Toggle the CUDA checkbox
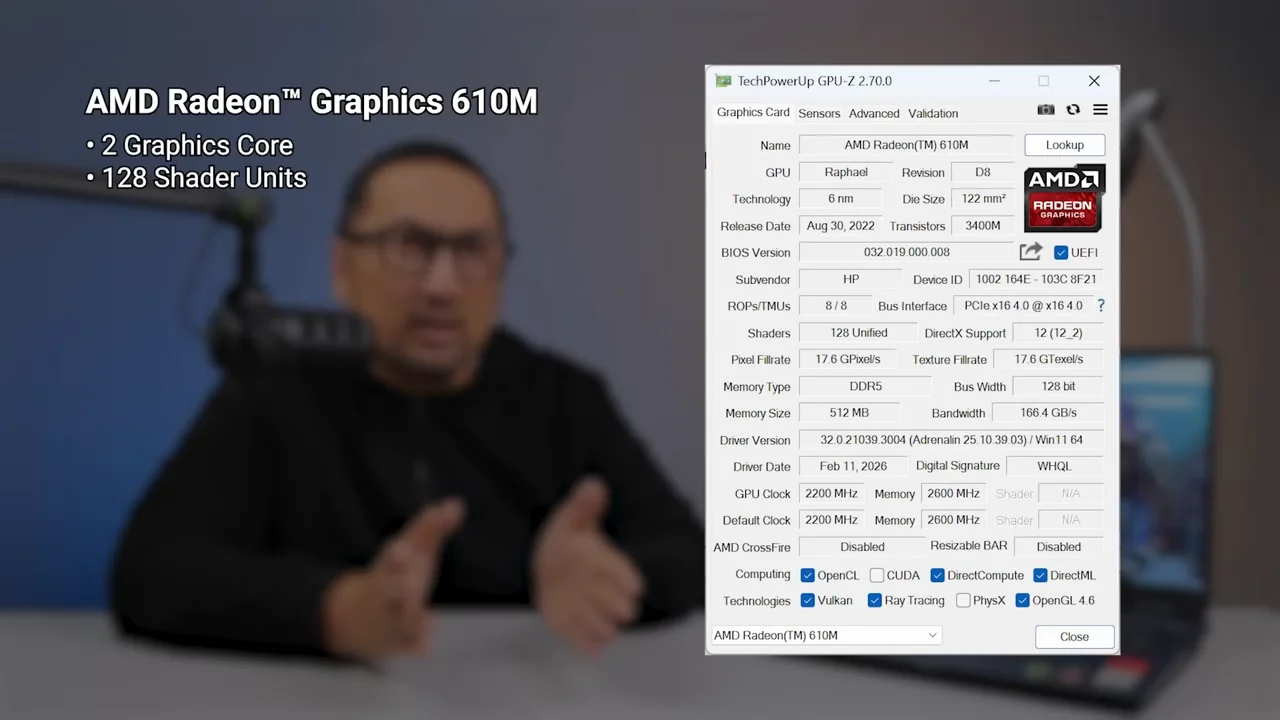This screenshot has width=1280, height=720. pos(877,575)
